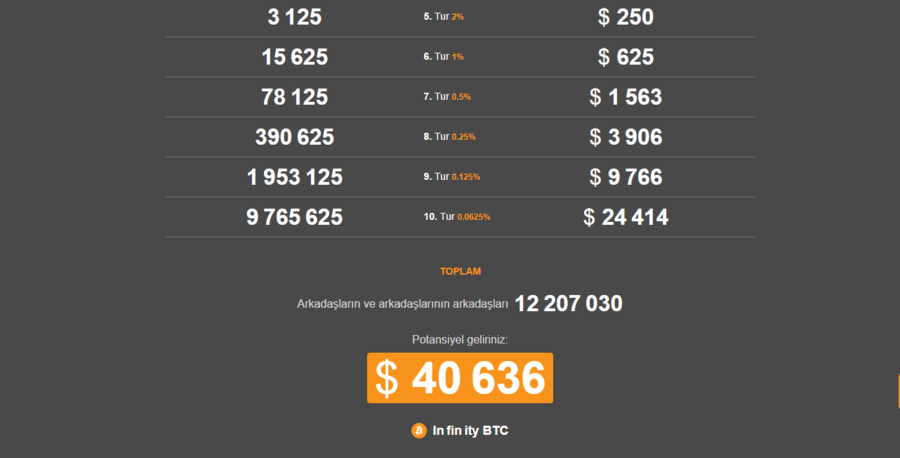Click the 9. Tur 0.125% label

coord(452,177)
